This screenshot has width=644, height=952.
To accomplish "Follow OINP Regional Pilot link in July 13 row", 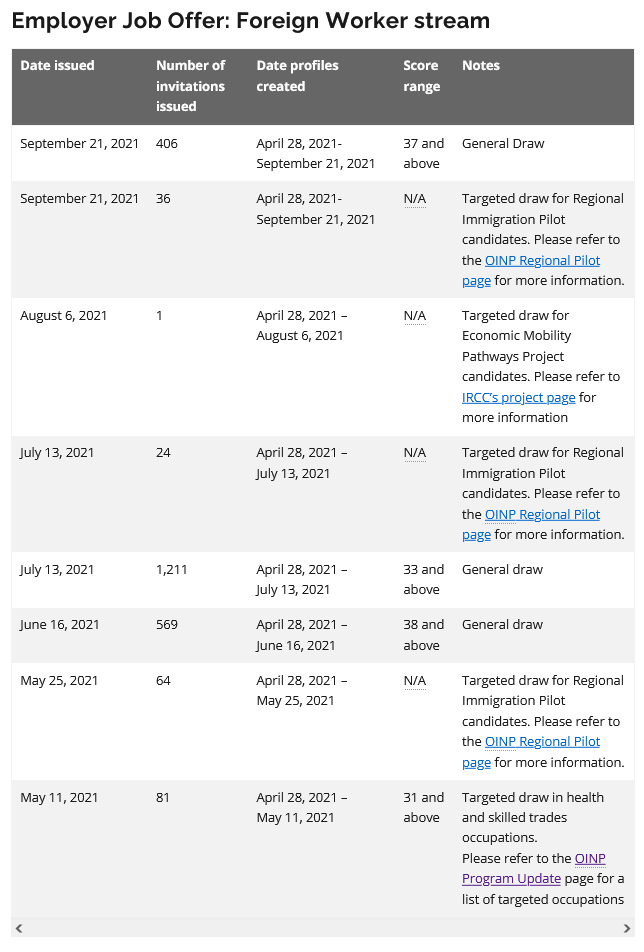I will tap(542, 515).
